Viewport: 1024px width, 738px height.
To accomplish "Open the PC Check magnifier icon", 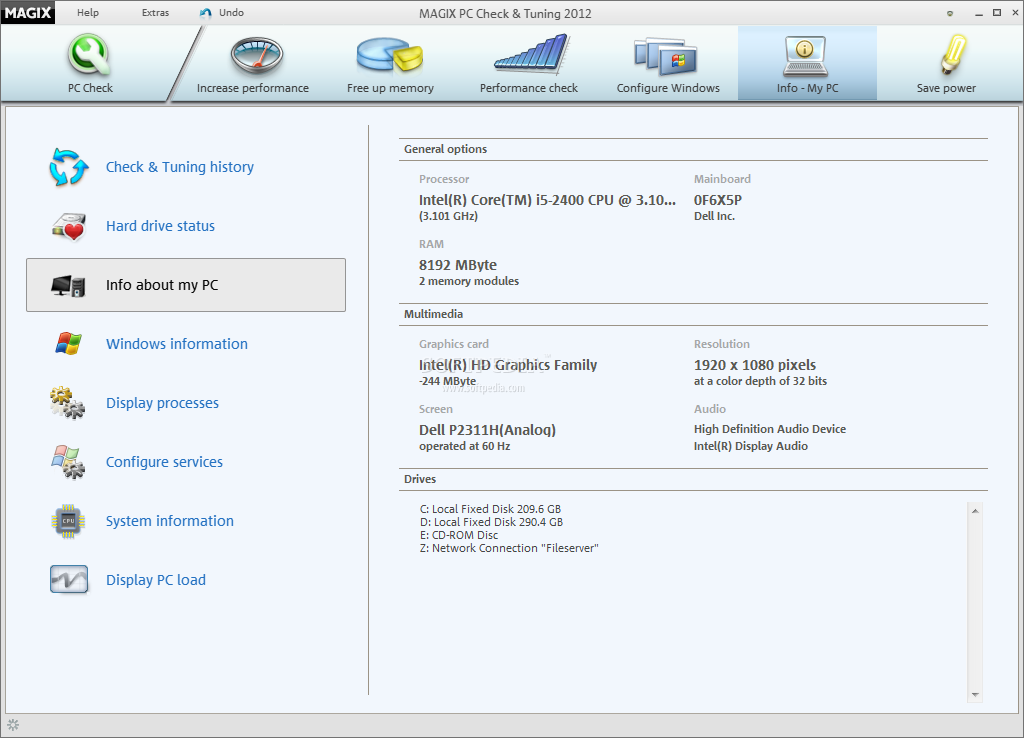I will coord(89,56).
